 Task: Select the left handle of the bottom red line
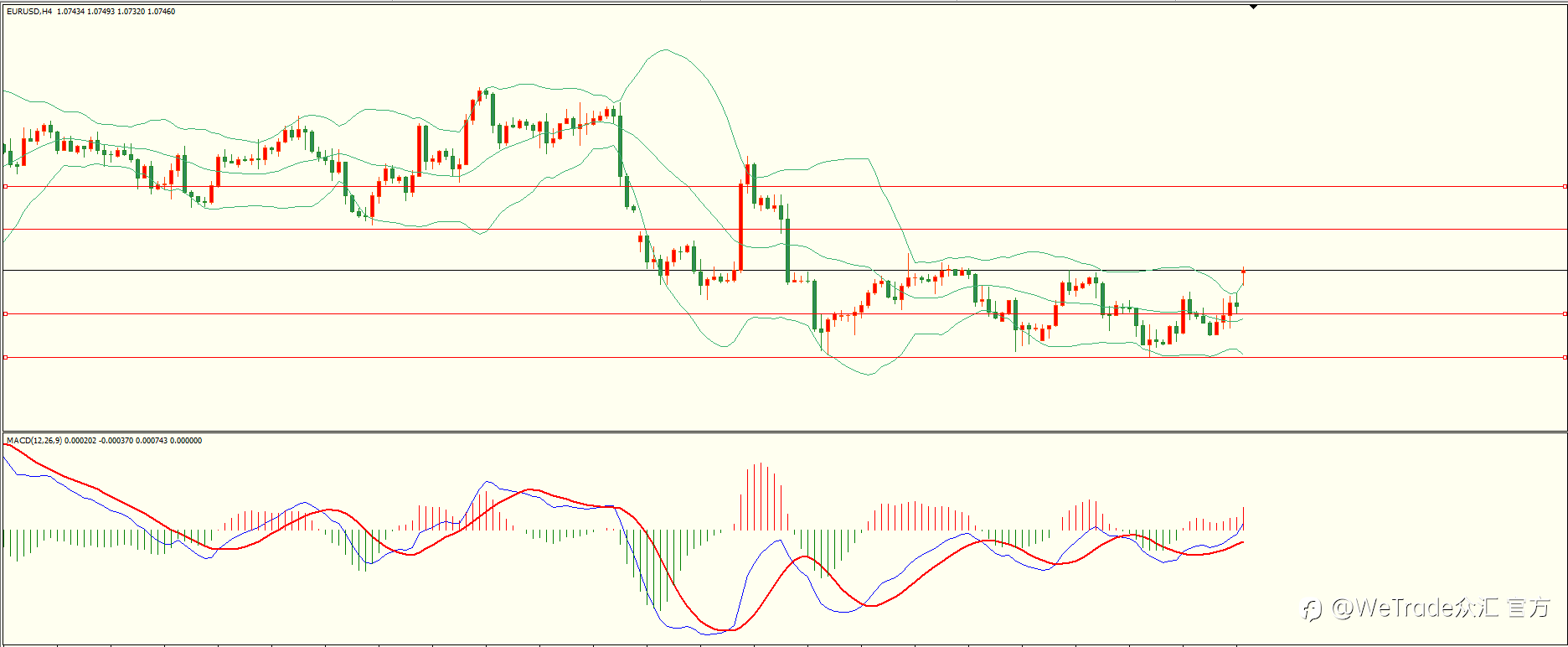tap(5, 357)
